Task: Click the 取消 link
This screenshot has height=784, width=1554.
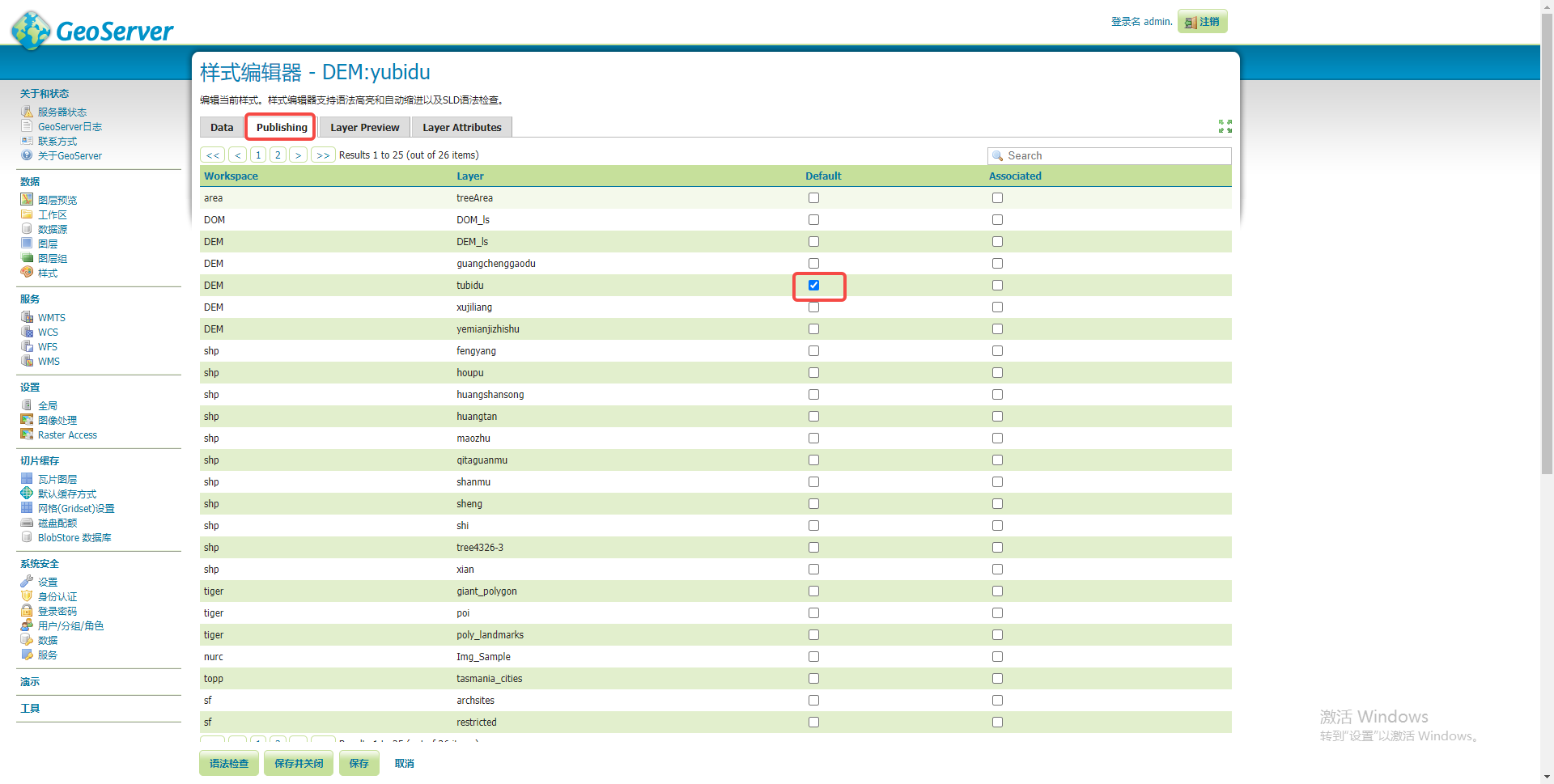Action: click(x=404, y=763)
